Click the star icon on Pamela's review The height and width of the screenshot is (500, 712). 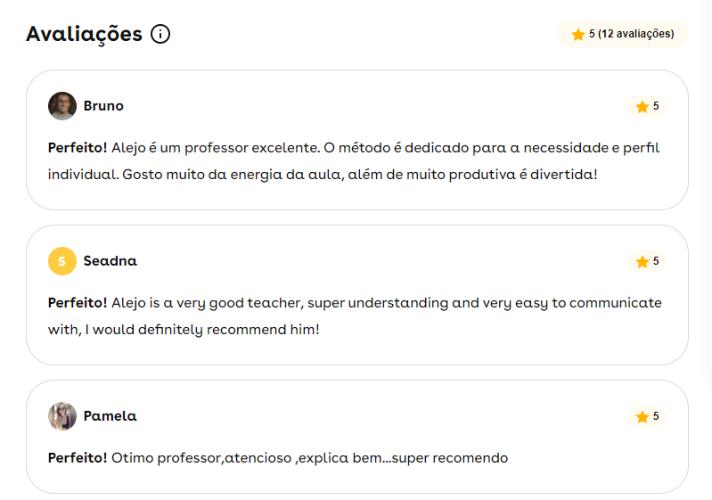pos(642,417)
